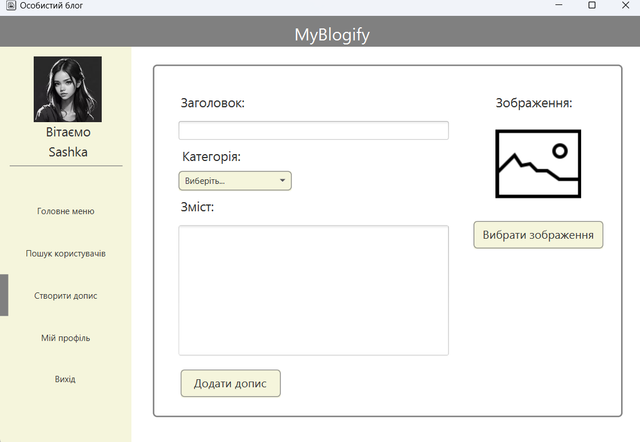Image resolution: width=640 pixels, height=442 pixels.
Task: Click the Заголовок text input field
Action: pos(313,131)
